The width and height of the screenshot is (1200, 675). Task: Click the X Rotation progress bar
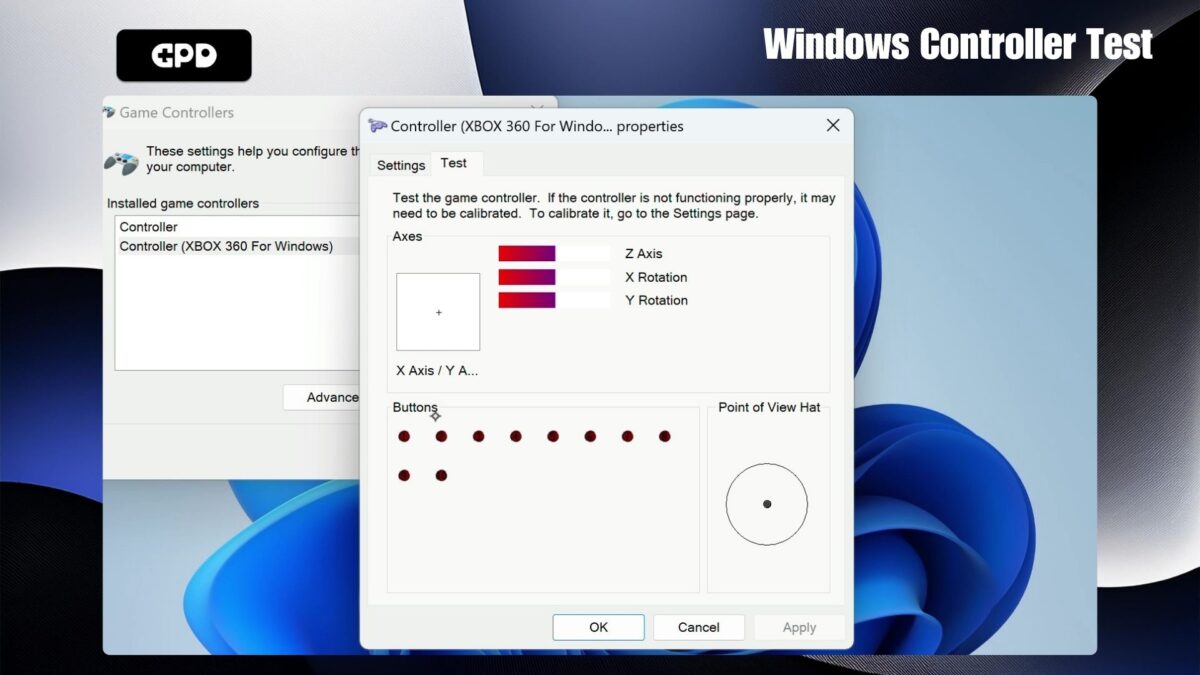point(553,277)
